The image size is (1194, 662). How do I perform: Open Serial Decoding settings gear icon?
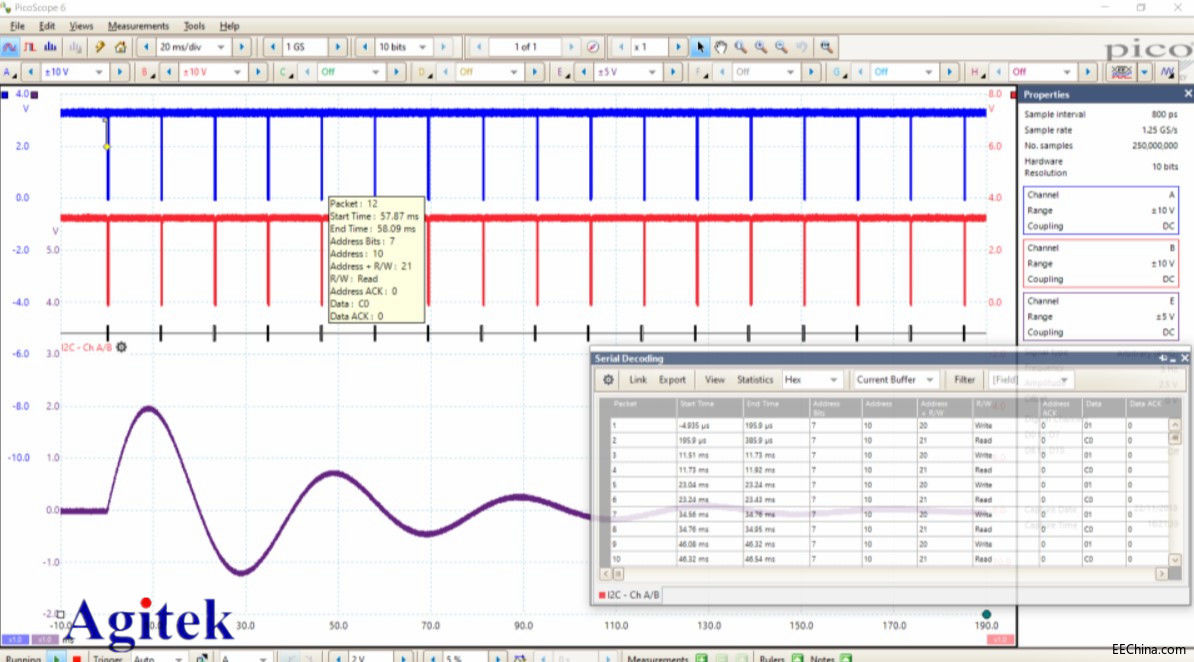pyautogui.click(x=608, y=379)
